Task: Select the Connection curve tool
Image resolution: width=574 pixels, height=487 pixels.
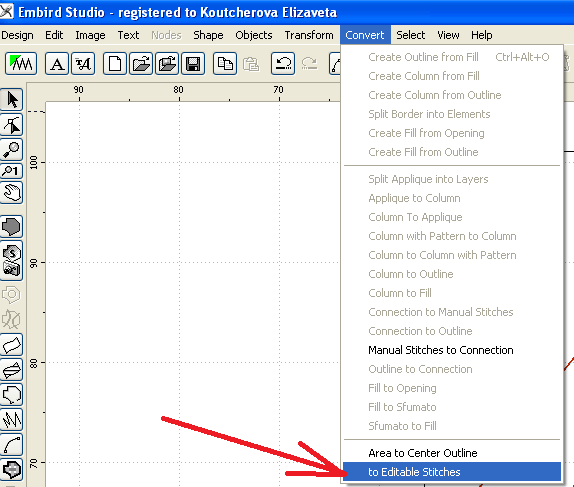Action: click(12, 444)
